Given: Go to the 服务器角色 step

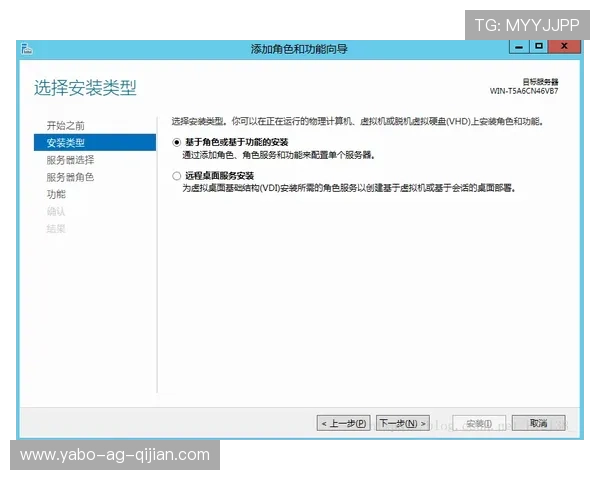Looking at the screenshot, I should point(70,177).
